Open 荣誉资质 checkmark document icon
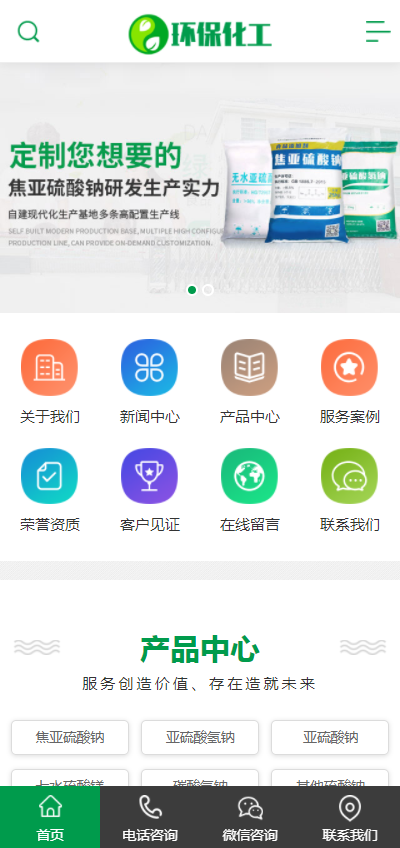This screenshot has height=848, width=400. tap(49, 476)
